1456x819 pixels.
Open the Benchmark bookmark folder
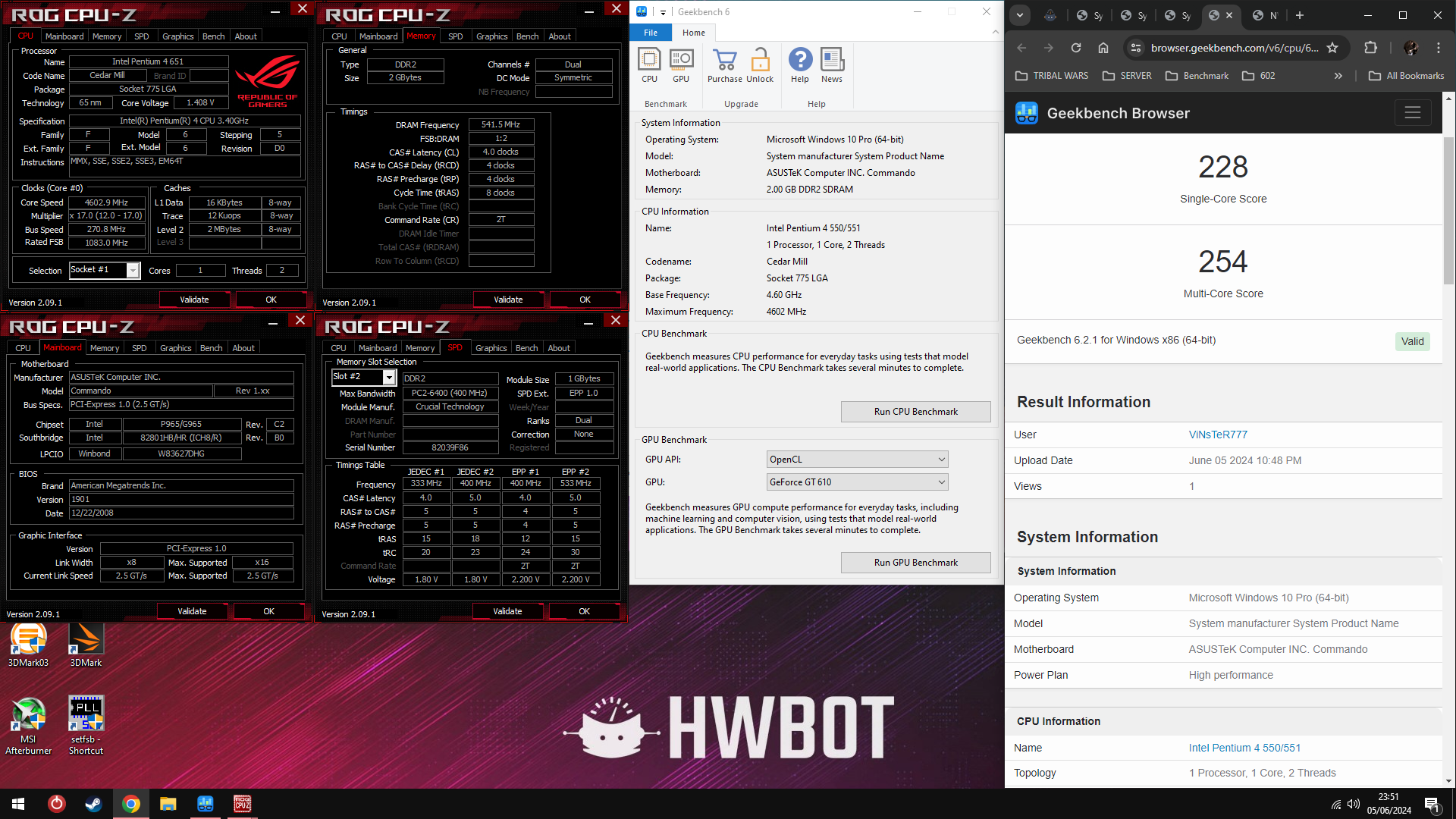tap(1197, 76)
